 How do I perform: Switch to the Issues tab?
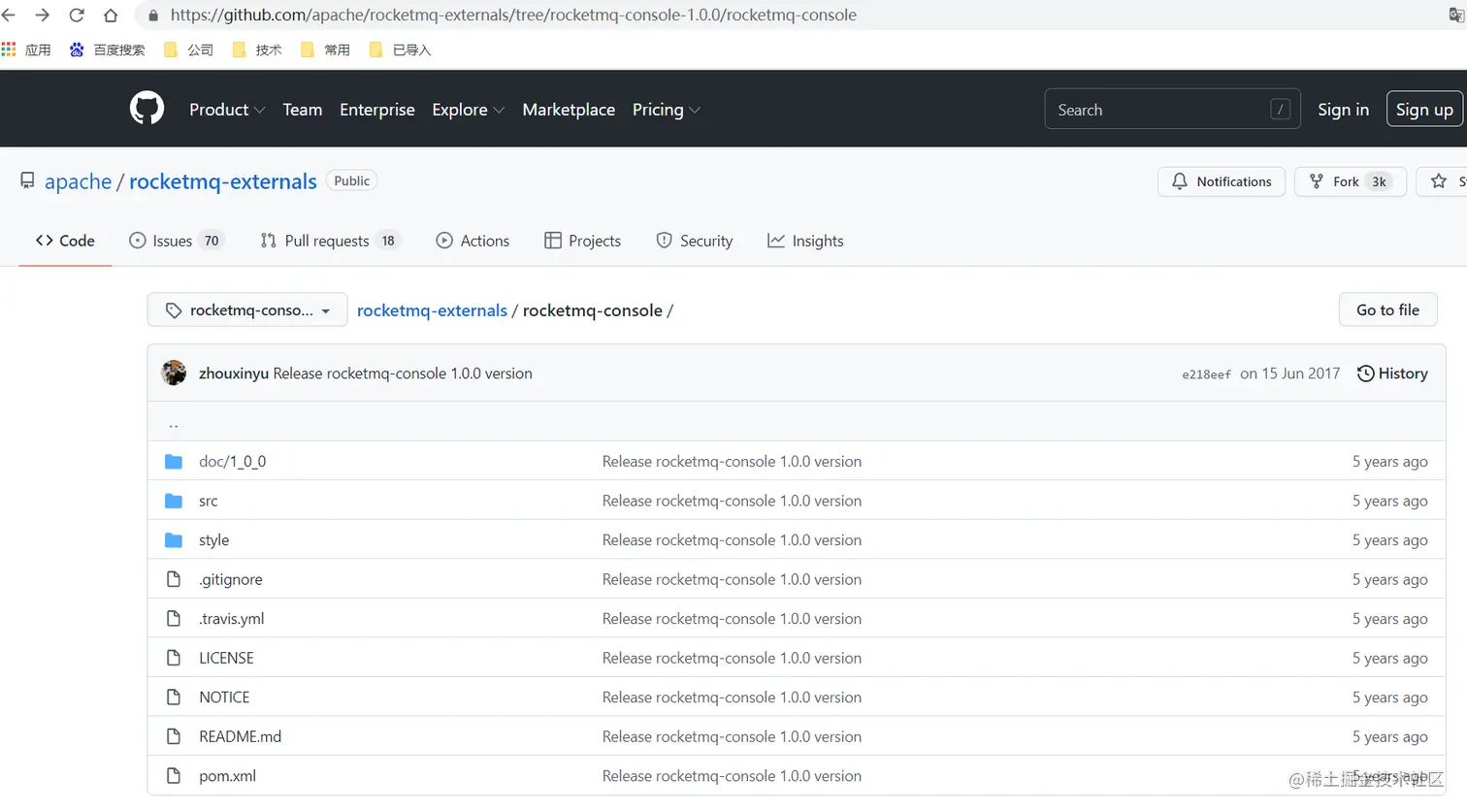pos(177,241)
